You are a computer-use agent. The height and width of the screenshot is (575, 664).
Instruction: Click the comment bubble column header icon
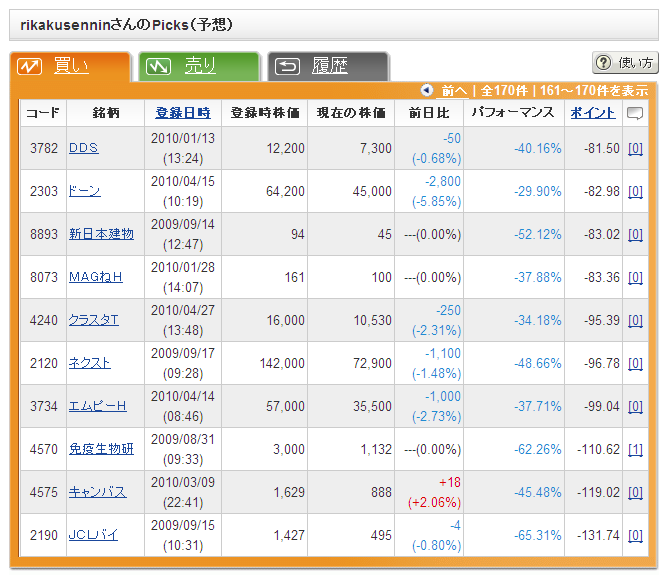tap(634, 113)
